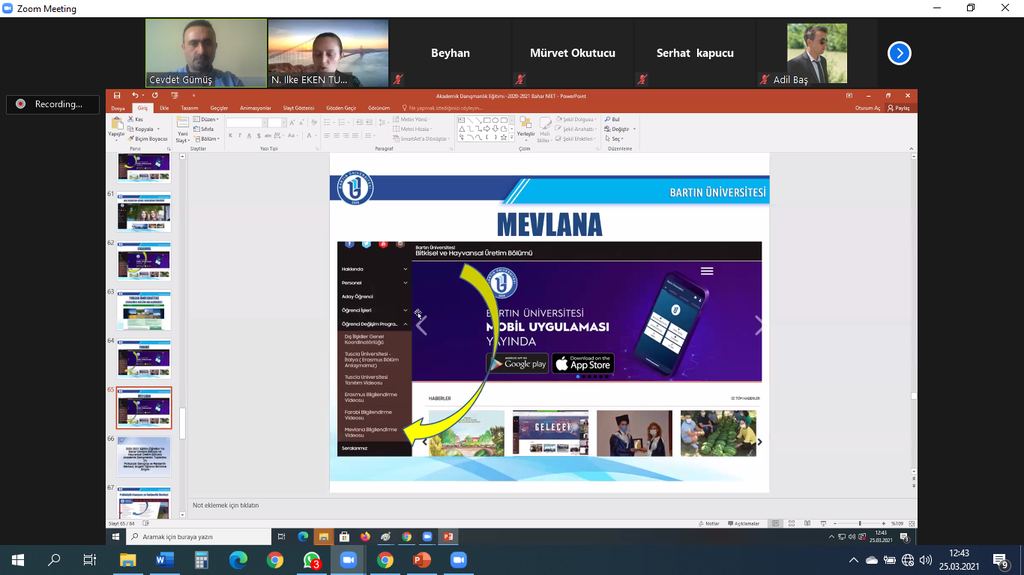Click the zoom-in plus button
This screenshot has width=1024, height=575.
pyautogui.click(x=884, y=523)
